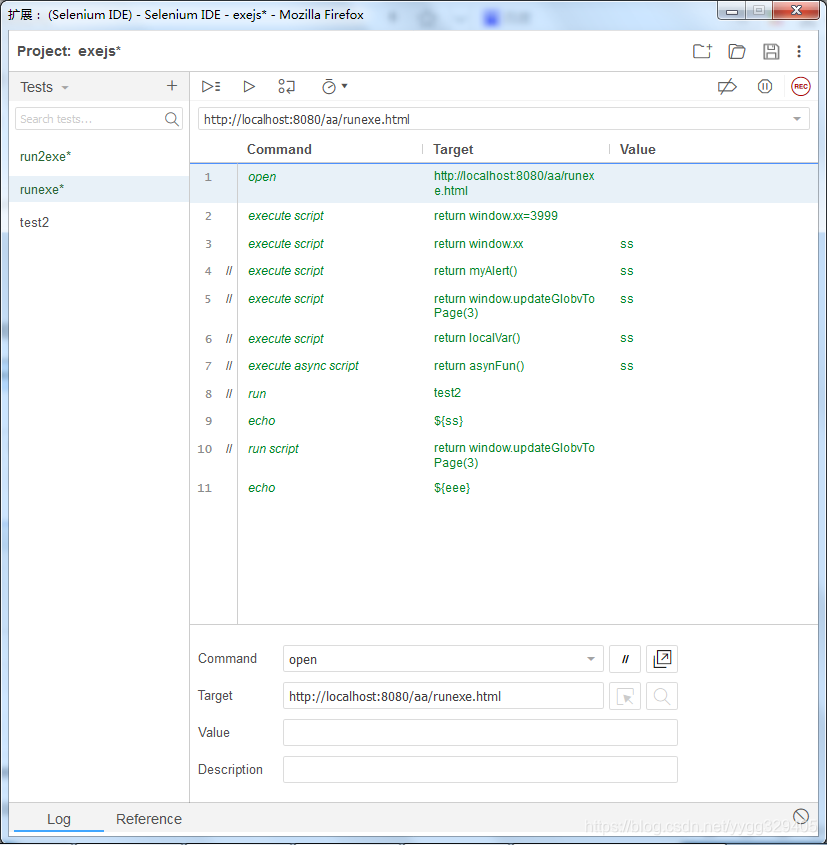Save project floppy disk icon
The width and height of the screenshot is (827, 845).
pos(771,51)
